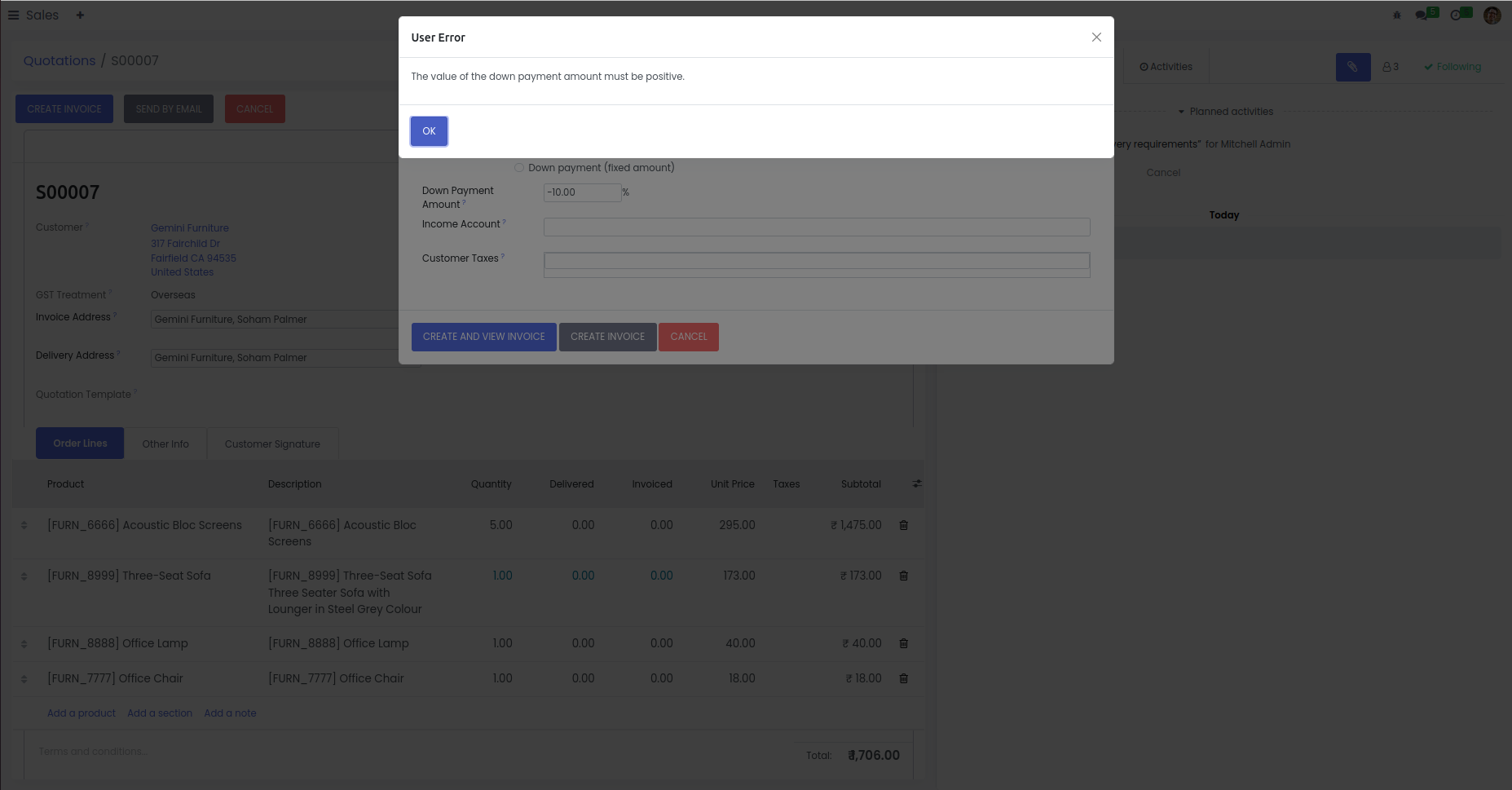Close the User Error dialog with X
This screenshot has width=1512, height=790.
coord(1096,38)
